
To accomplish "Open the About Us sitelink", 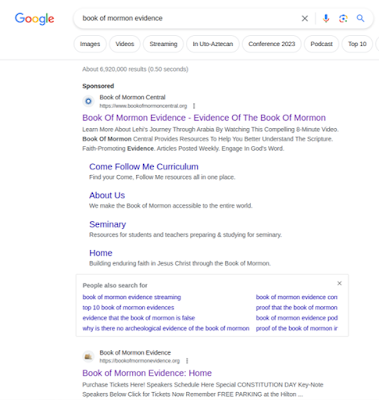I will point(107,195).
